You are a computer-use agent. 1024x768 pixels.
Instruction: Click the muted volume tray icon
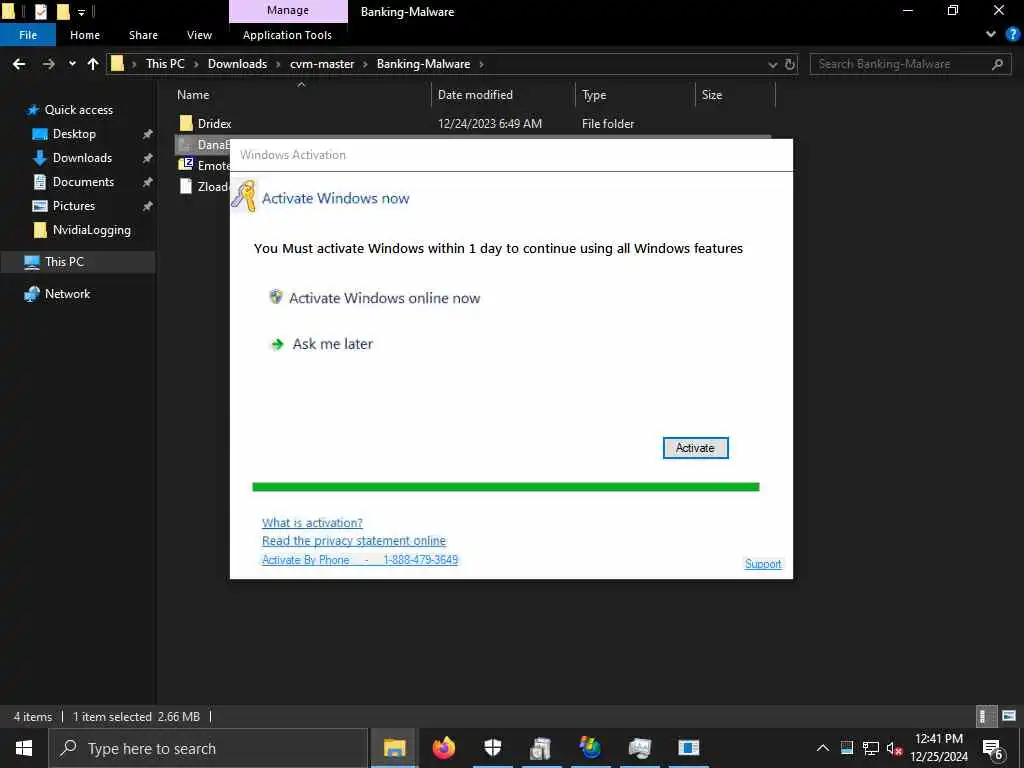[x=894, y=748]
